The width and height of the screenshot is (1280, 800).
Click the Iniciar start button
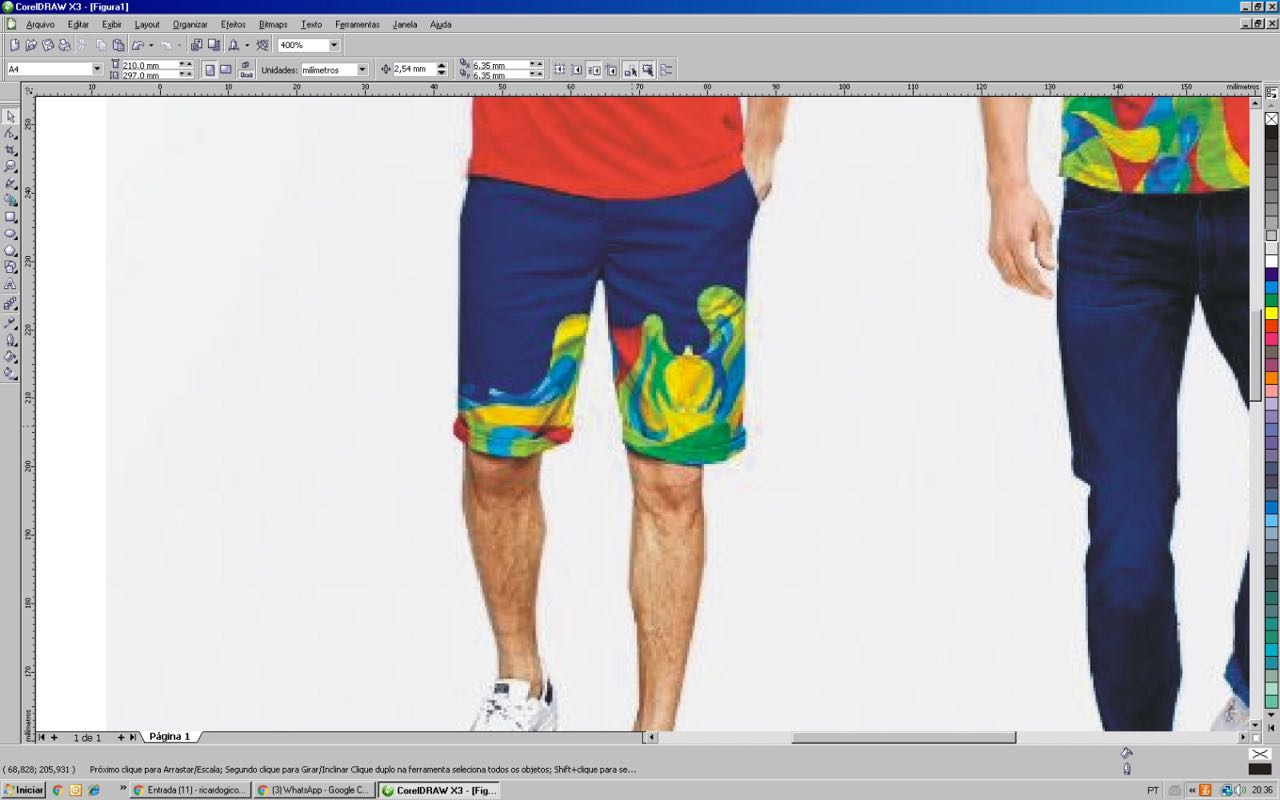[x=24, y=790]
